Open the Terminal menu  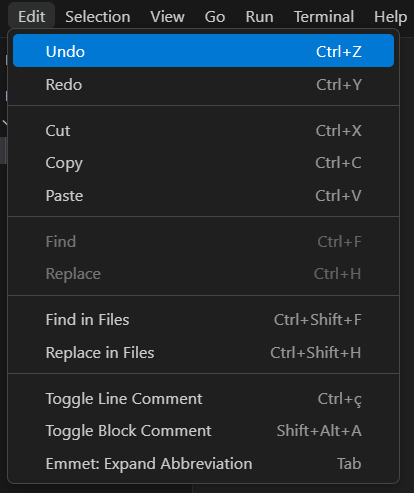pos(324,16)
